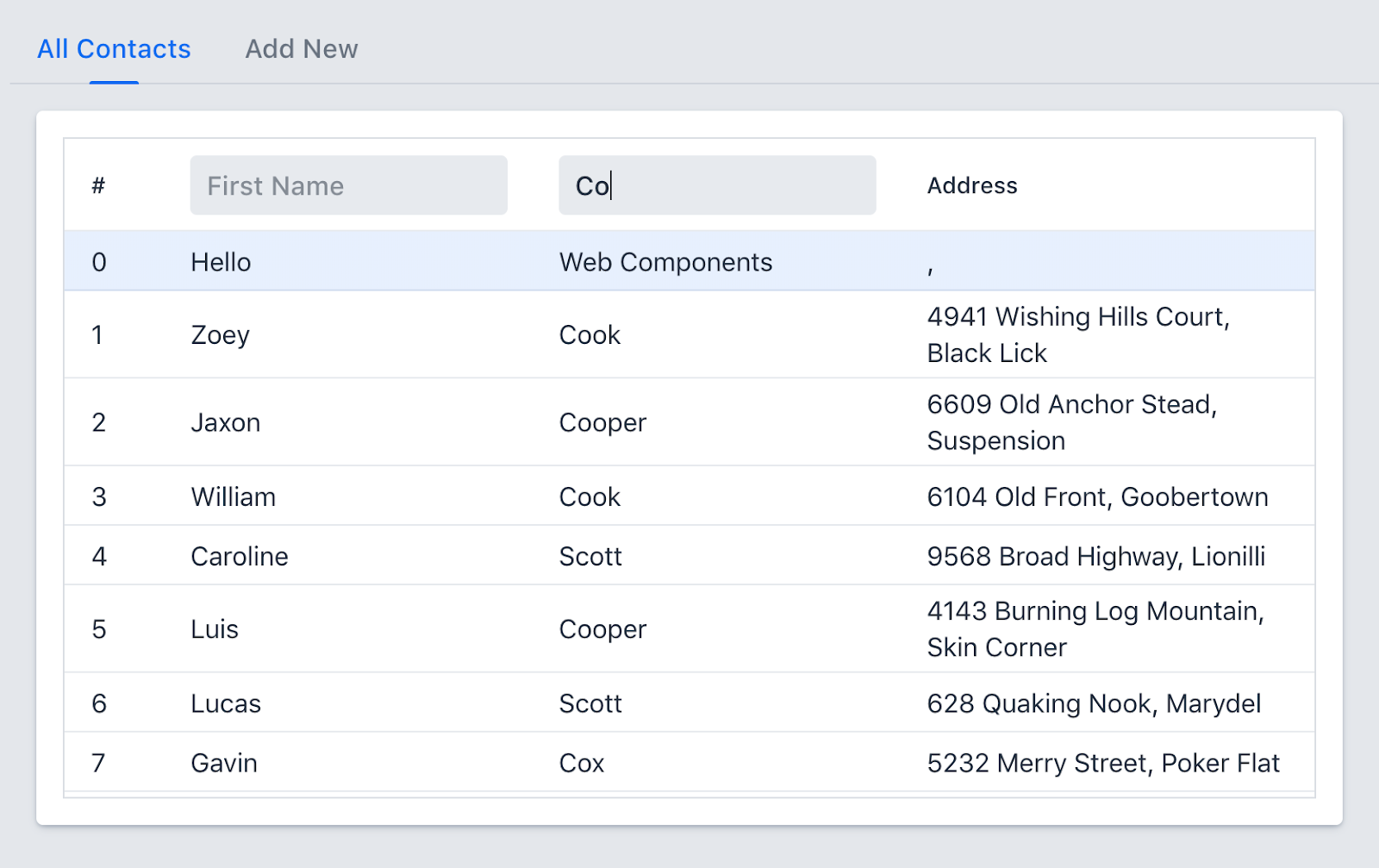
Task: Select the 'Web Components' cell
Action: 666,262
